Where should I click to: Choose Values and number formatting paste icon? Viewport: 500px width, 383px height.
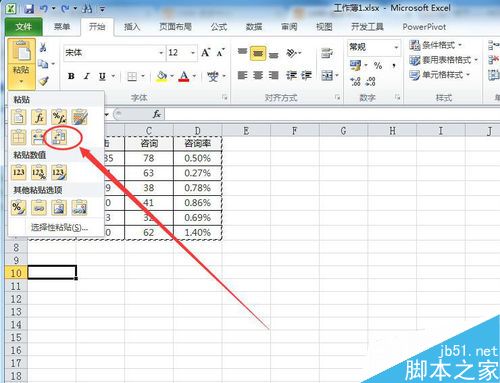(x=39, y=173)
